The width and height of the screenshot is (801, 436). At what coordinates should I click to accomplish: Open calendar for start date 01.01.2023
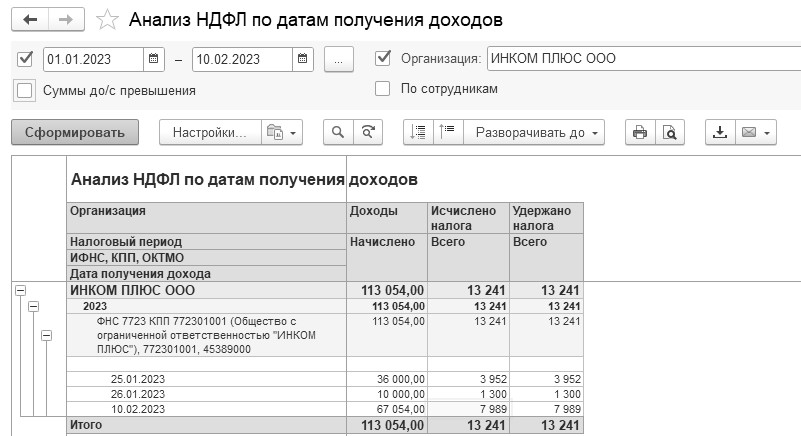153,59
